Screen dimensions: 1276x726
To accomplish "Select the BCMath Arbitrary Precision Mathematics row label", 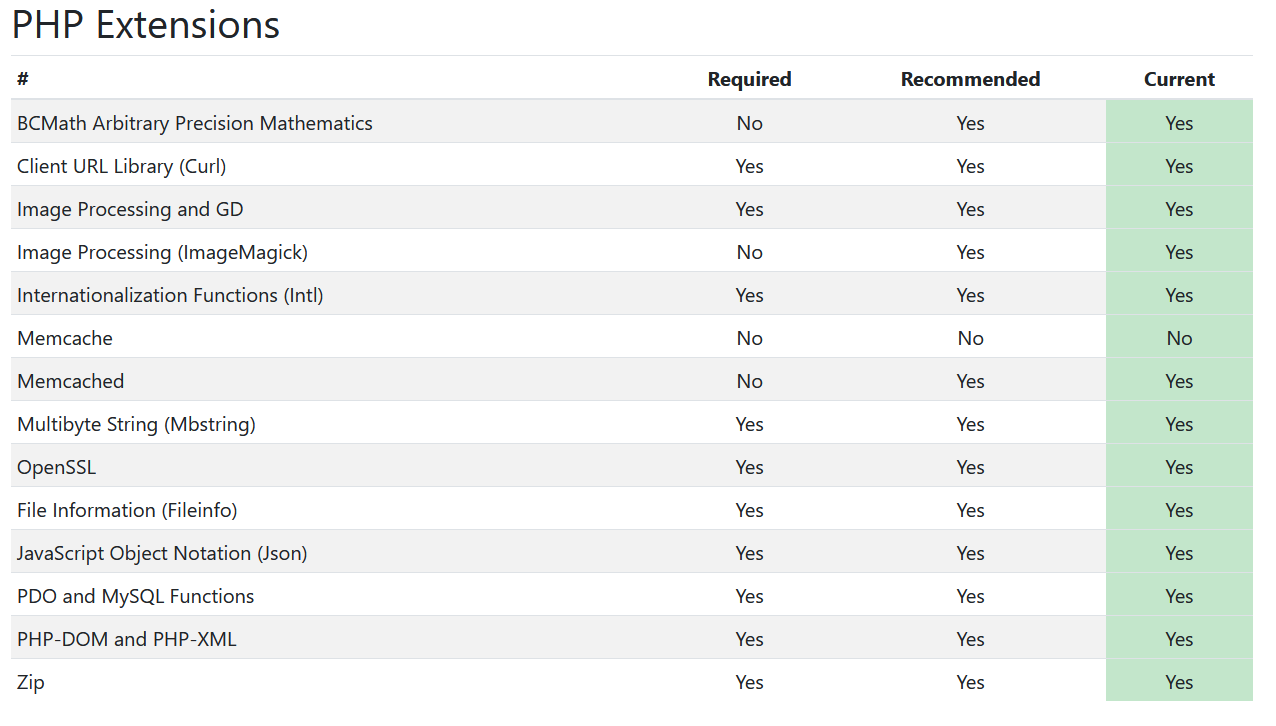I will (x=195, y=123).
